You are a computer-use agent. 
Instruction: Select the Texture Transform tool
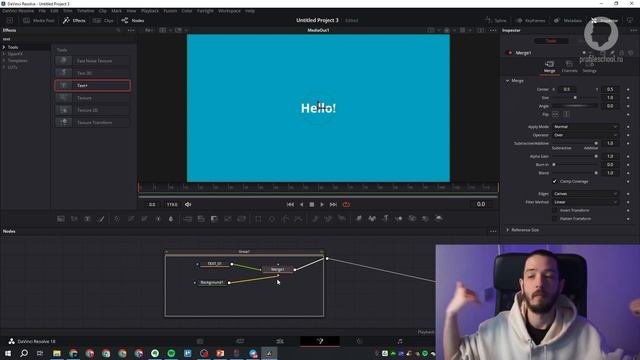point(92,122)
